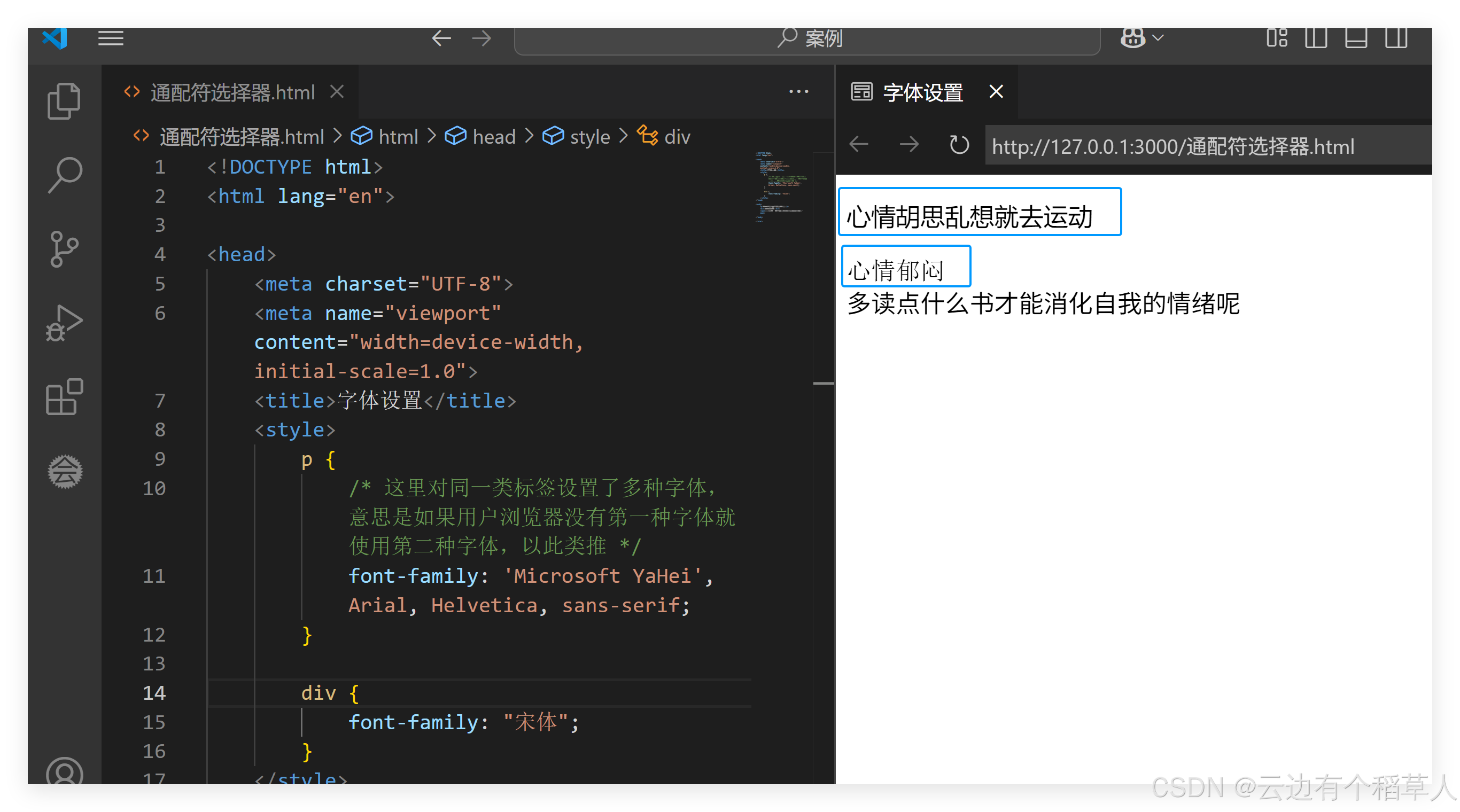Screen dimensions: 1460x812
Task: Expand the Copilot dropdown arrow
Action: tap(1159, 38)
